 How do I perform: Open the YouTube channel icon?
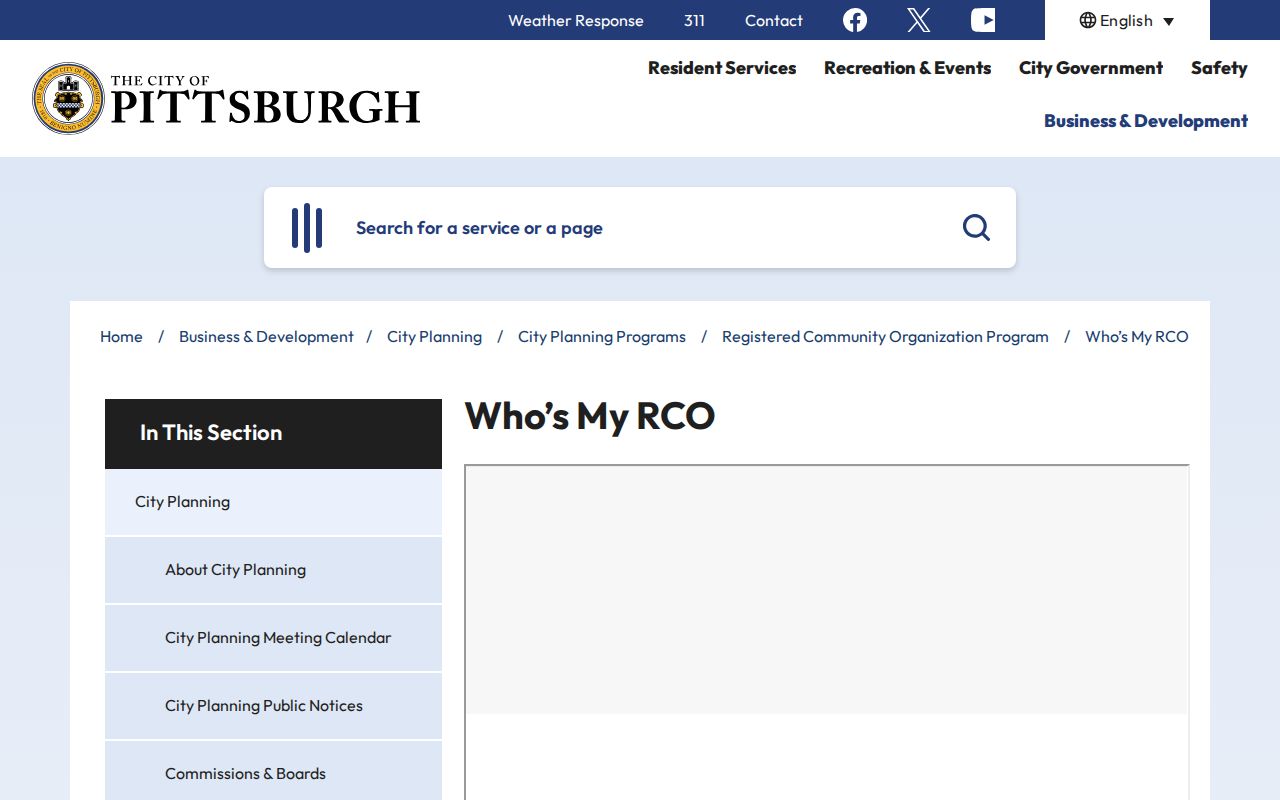tap(983, 20)
